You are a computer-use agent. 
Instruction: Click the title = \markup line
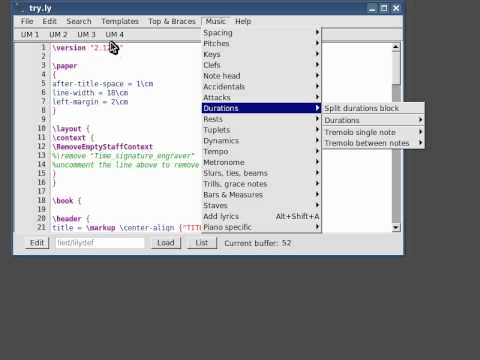point(127,228)
